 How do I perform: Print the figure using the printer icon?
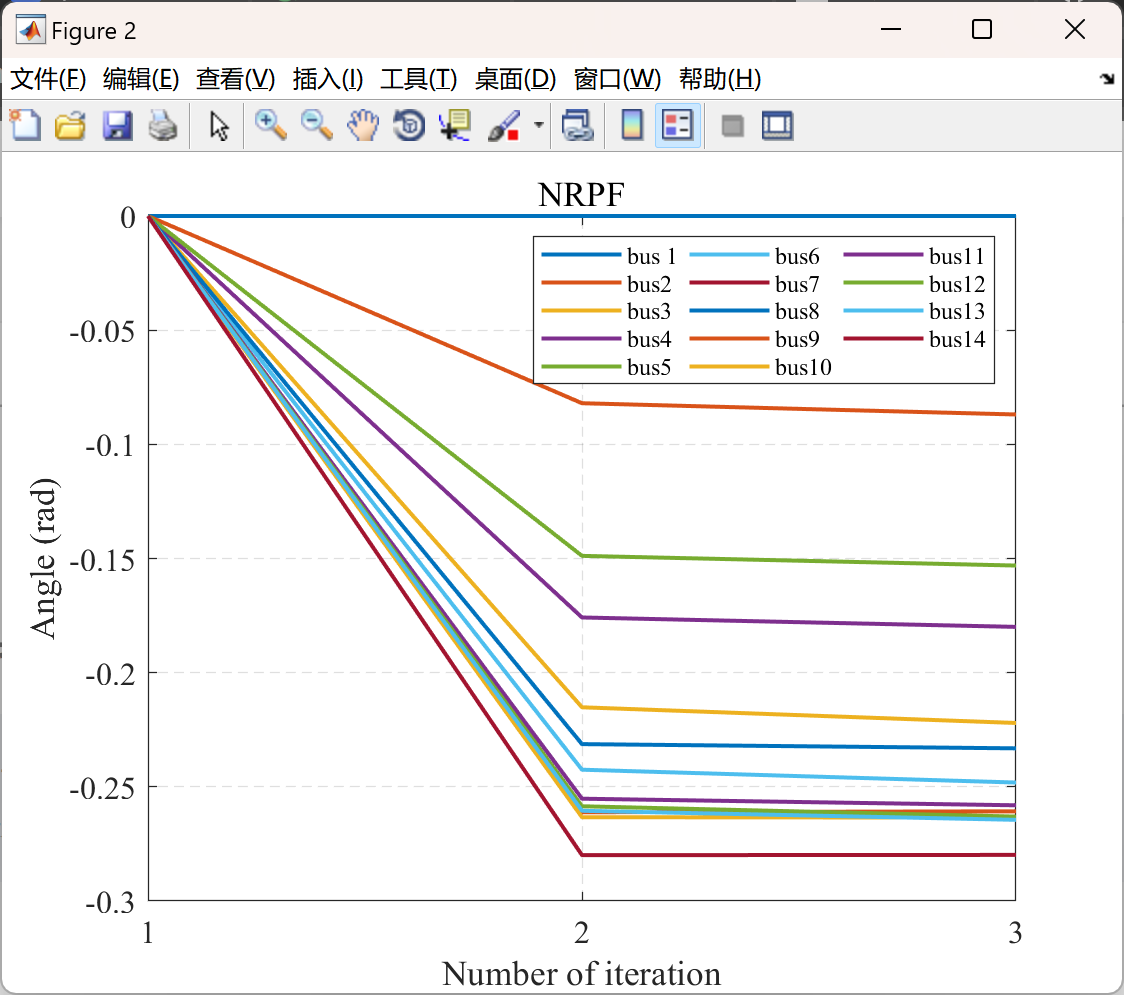tap(163, 125)
